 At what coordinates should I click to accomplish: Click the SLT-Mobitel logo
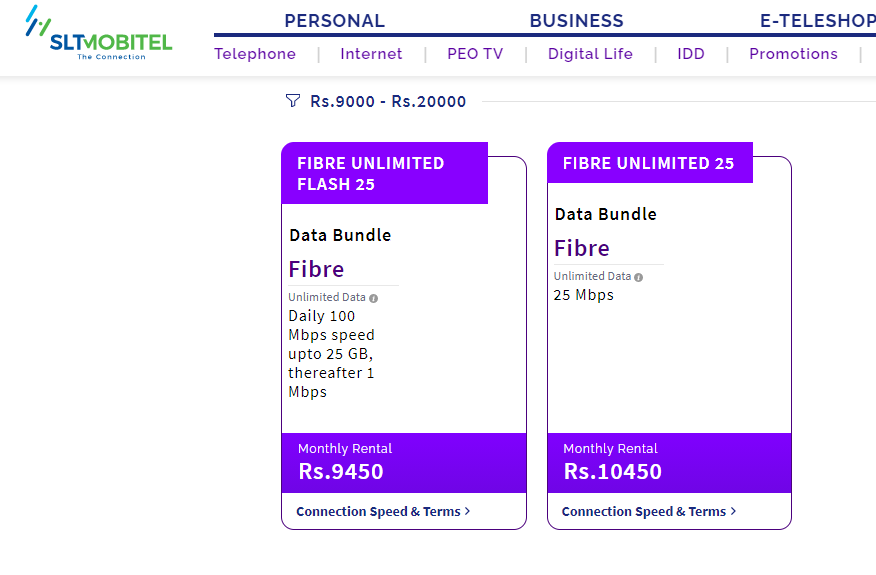pos(99,33)
